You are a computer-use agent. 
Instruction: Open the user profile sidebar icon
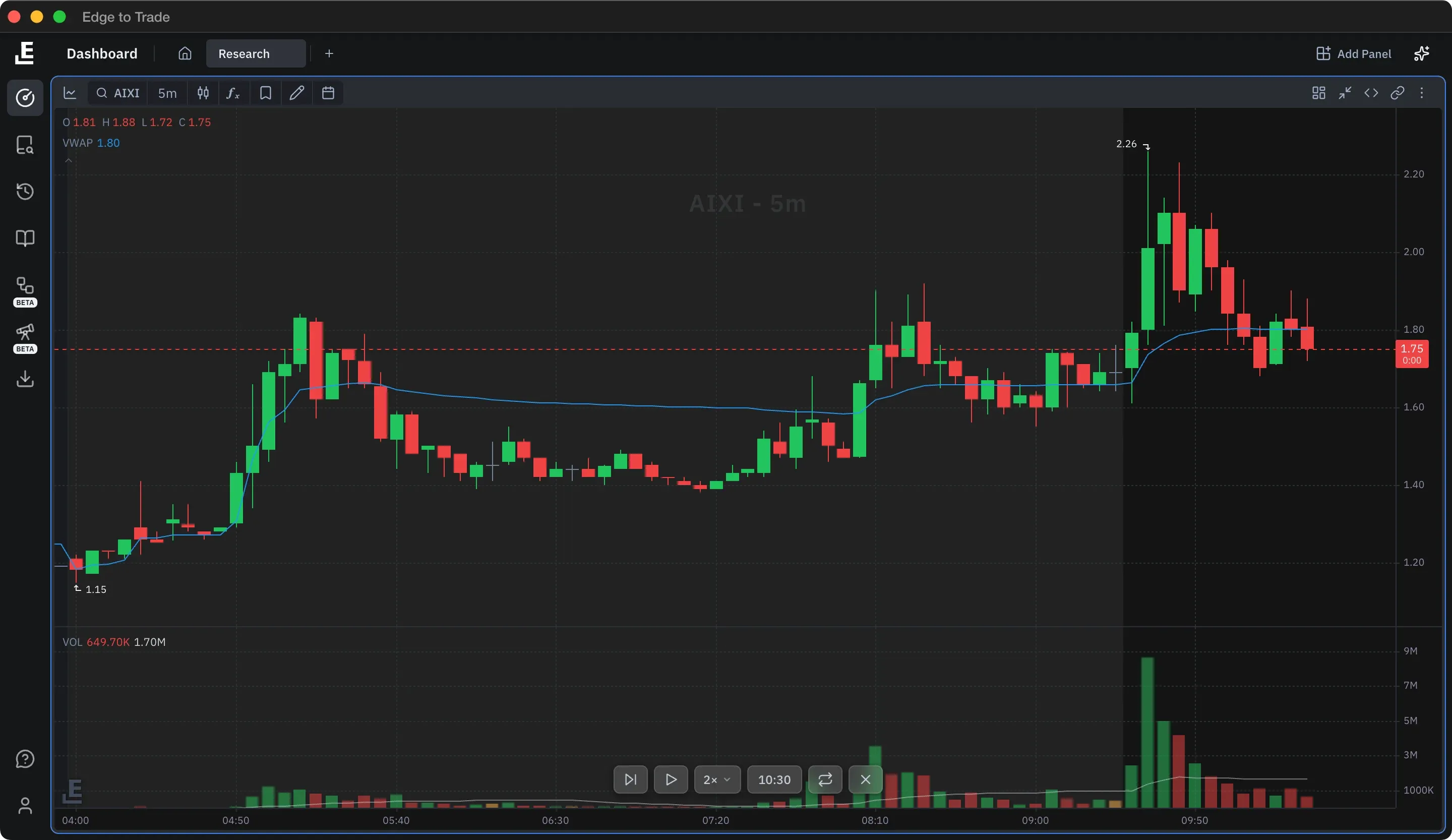point(25,805)
